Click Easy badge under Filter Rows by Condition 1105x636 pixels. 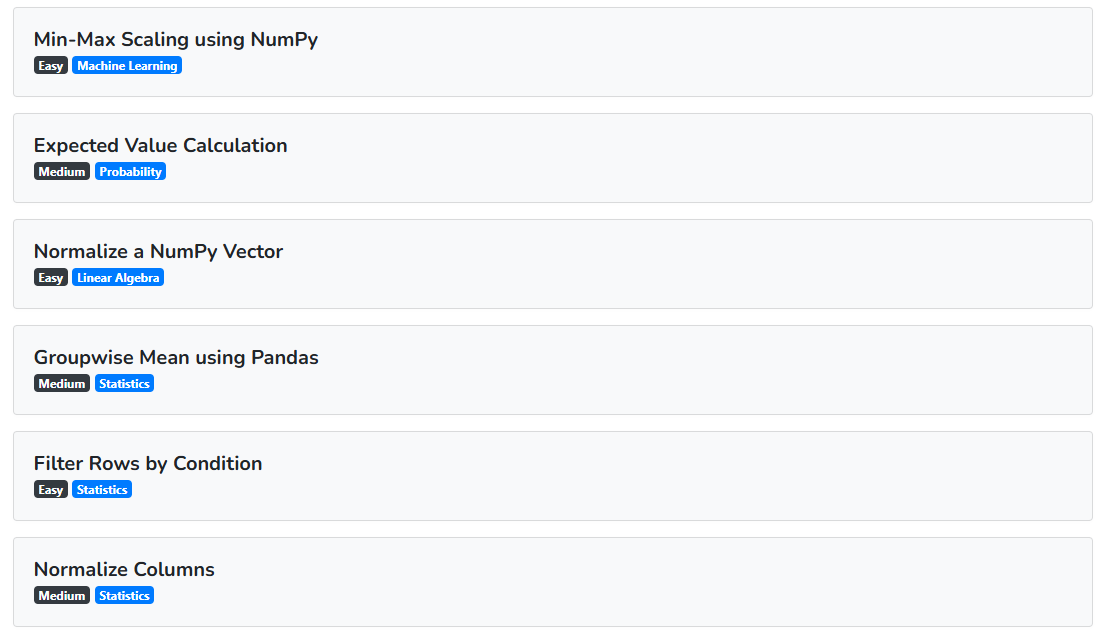coord(51,490)
